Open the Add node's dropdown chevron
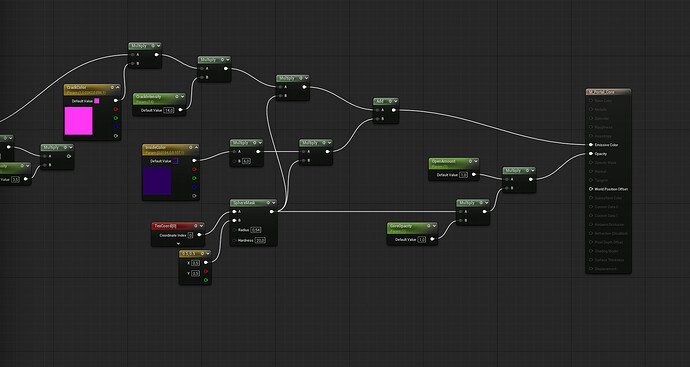Screen dimensions: 690x367 click(396, 101)
